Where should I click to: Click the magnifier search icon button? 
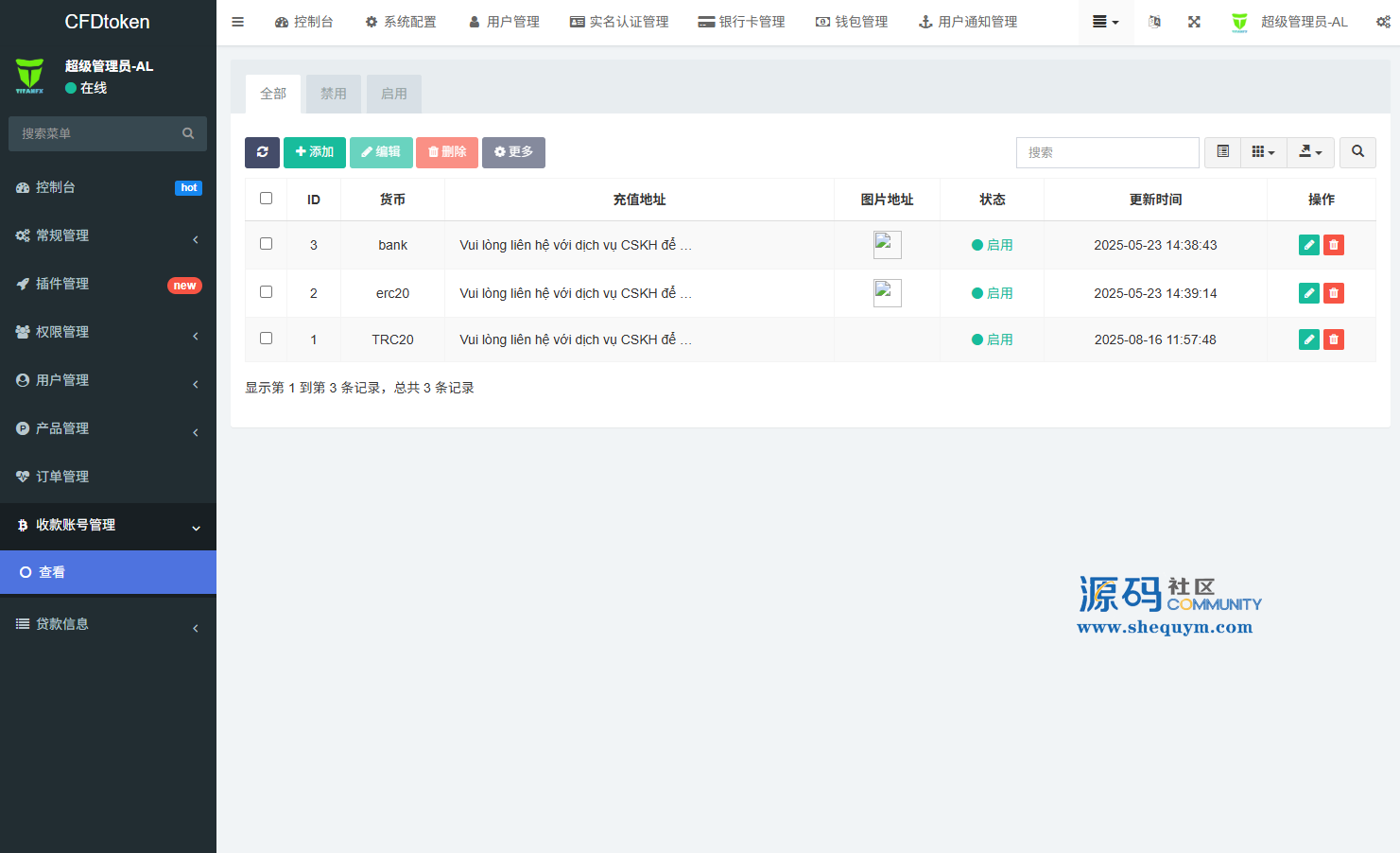point(1357,152)
